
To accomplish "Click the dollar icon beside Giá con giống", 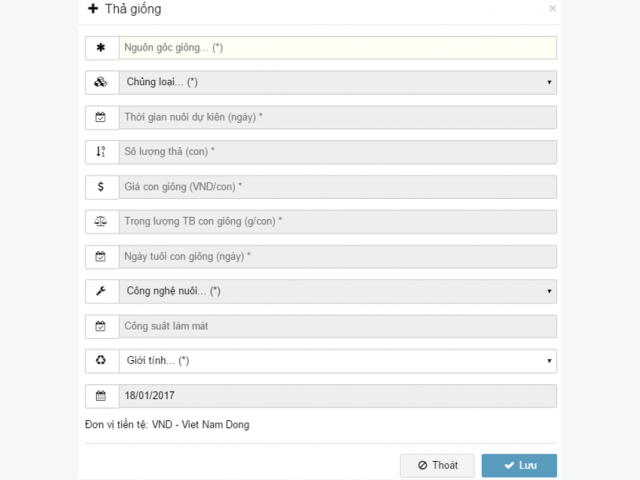I will (x=100, y=187).
